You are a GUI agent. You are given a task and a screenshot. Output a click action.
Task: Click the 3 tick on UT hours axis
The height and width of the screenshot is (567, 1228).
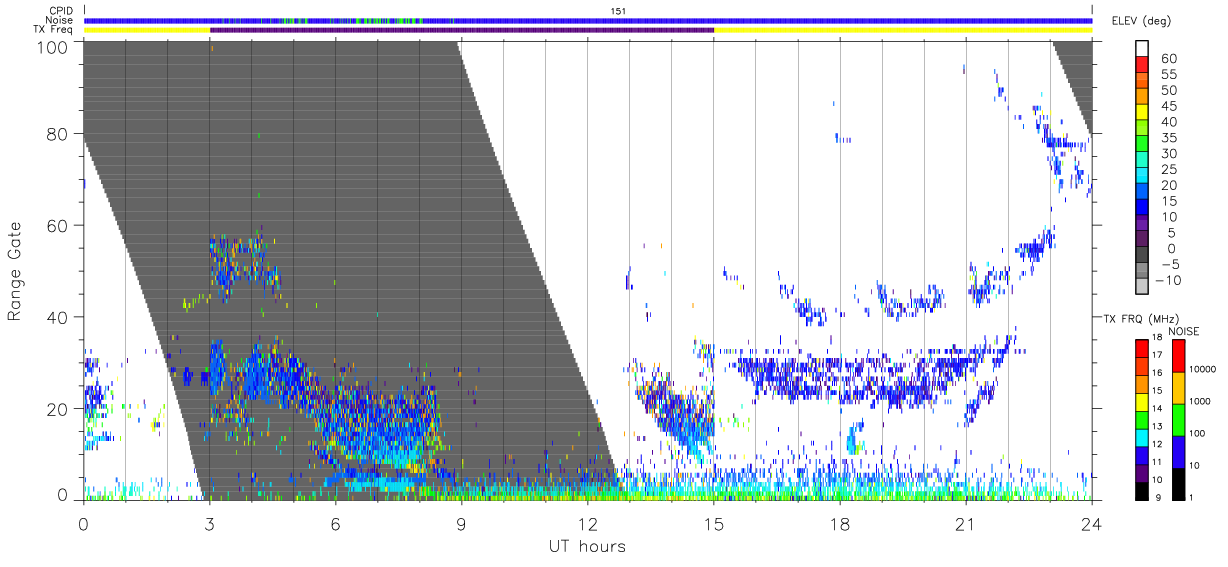tap(210, 525)
